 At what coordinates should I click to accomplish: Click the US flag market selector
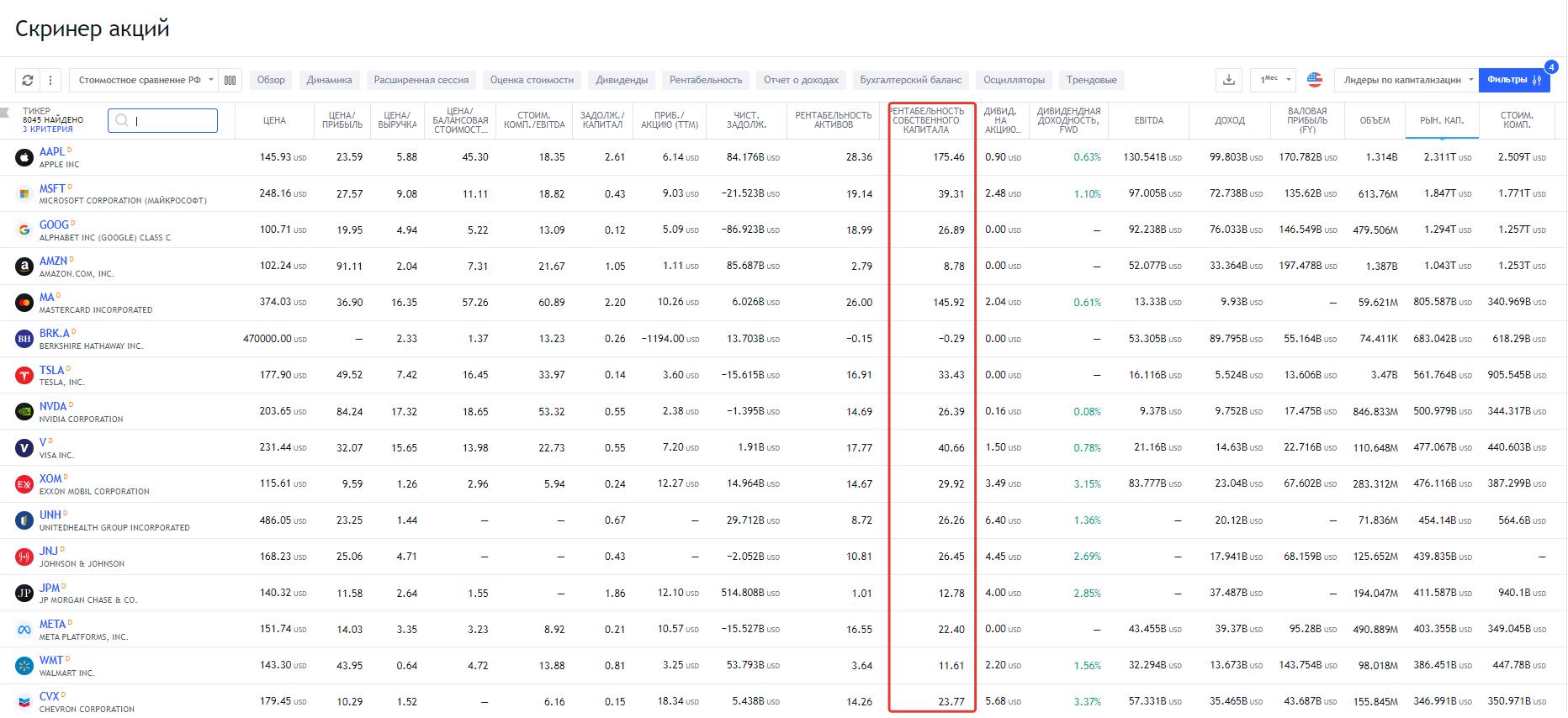point(1315,80)
